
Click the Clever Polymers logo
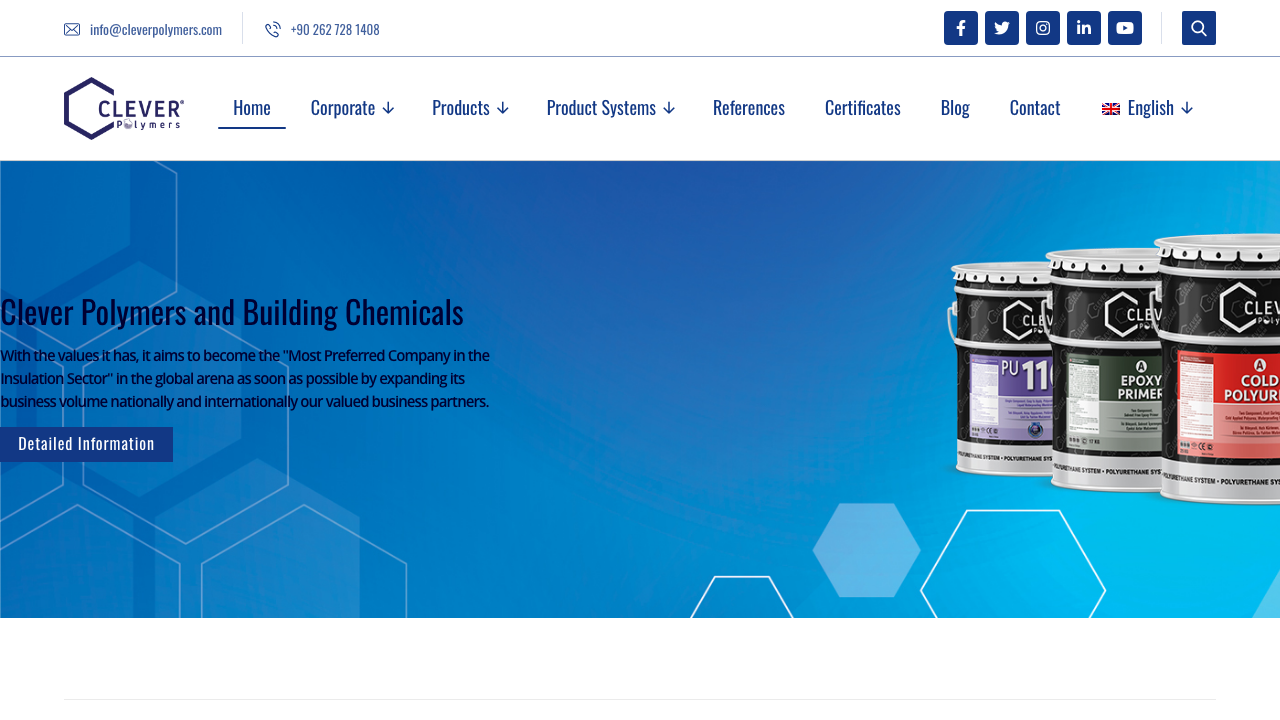[123, 108]
